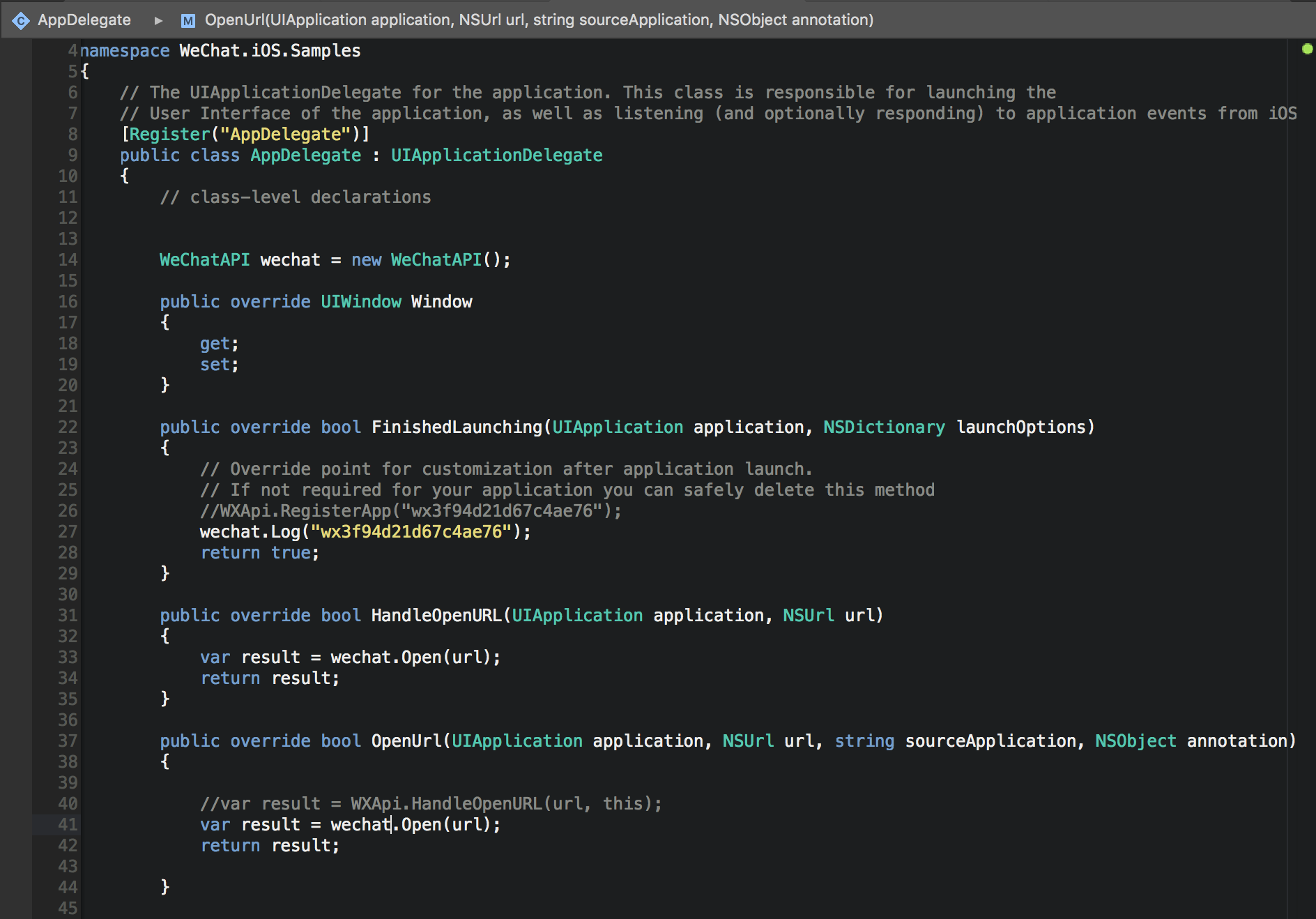1316x919 pixels.
Task: Click HandleOpenURL method name
Action: pos(436,616)
